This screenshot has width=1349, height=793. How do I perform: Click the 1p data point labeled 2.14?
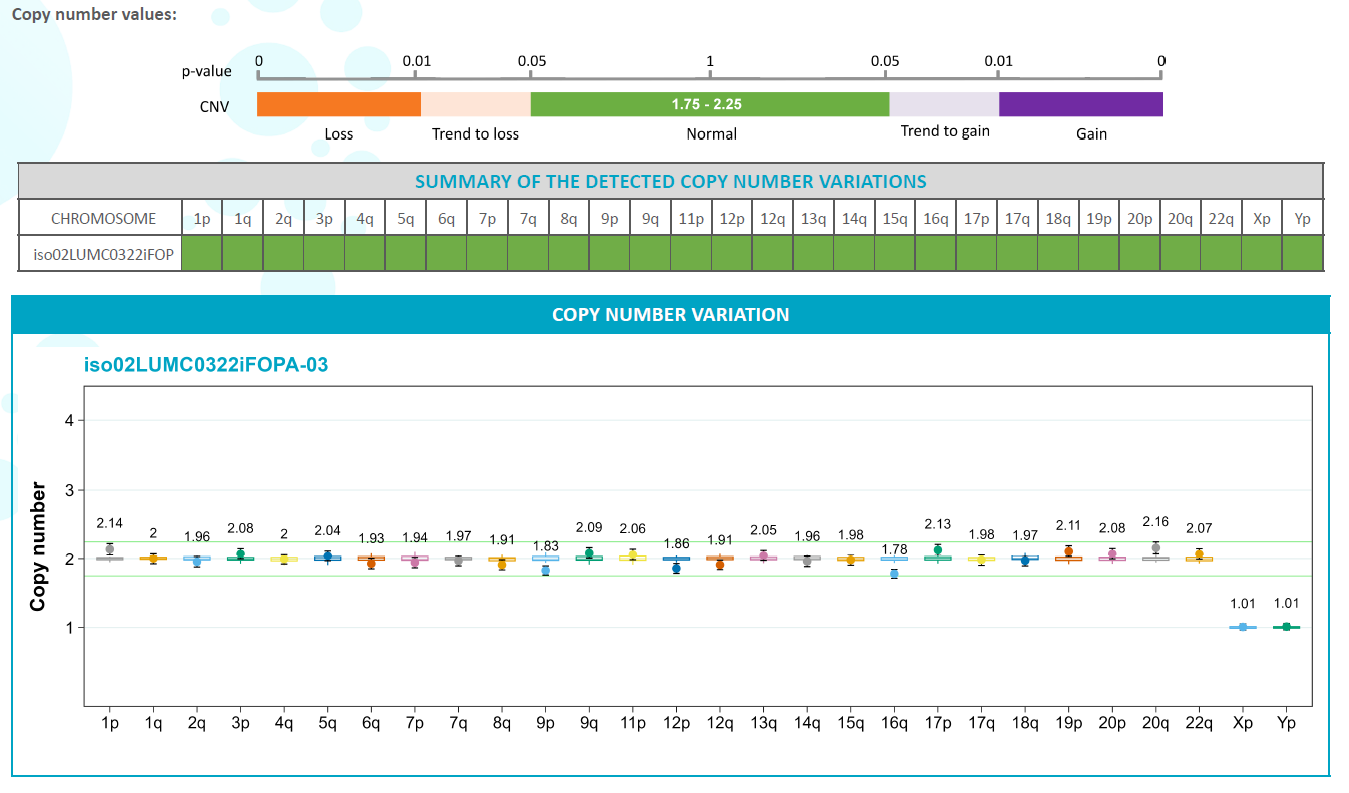[110, 549]
